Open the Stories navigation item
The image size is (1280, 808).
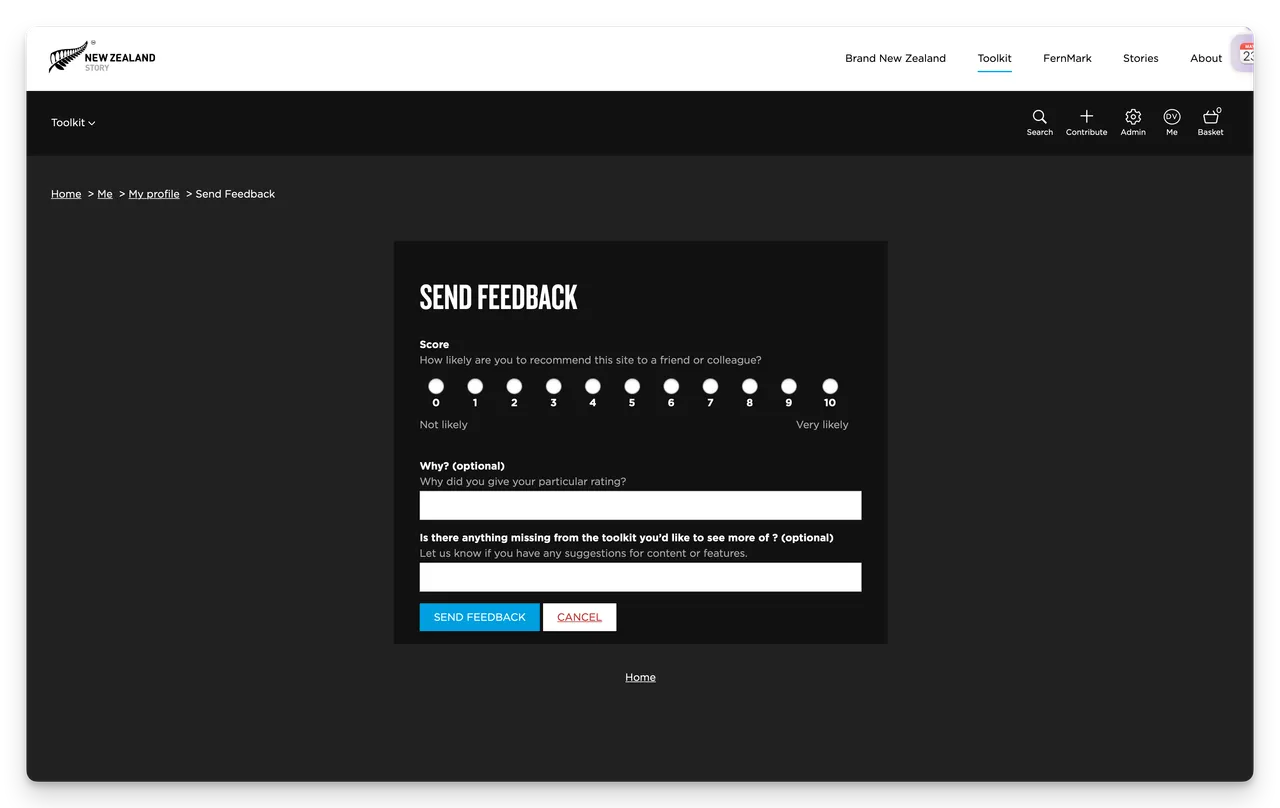point(1140,58)
